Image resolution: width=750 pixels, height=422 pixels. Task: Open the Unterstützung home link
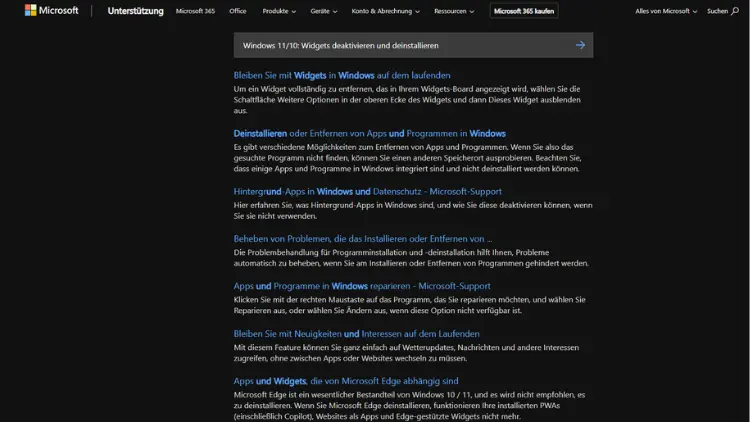coord(135,11)
